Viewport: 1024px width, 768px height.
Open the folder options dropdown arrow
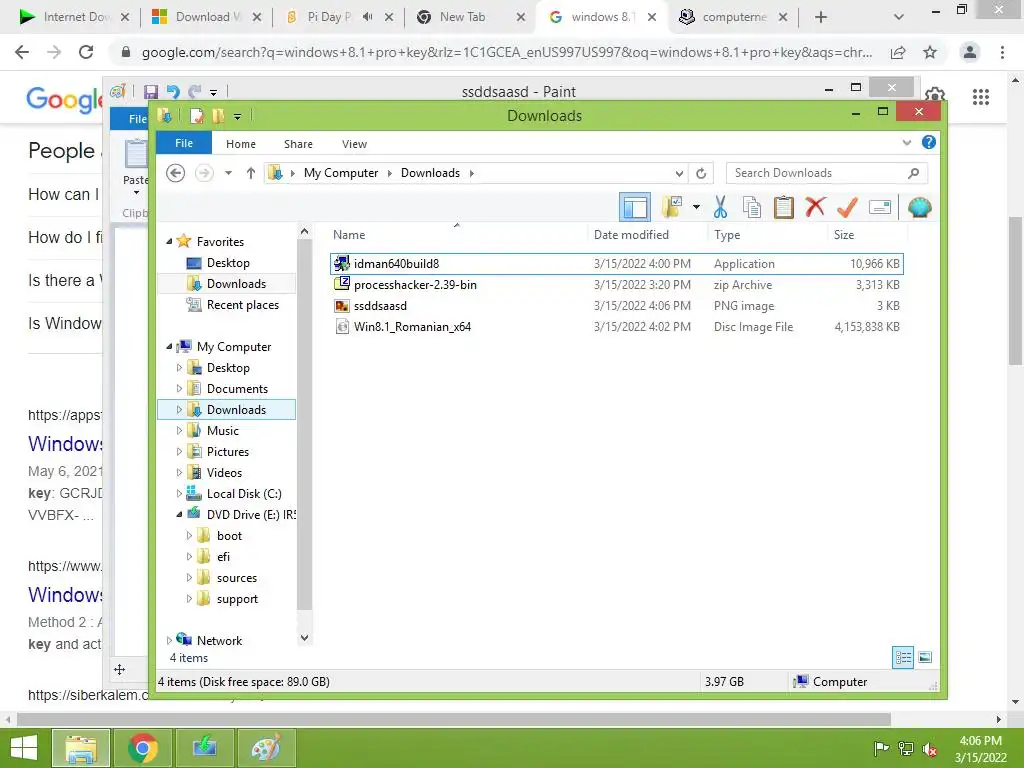[x=696, y=208]
